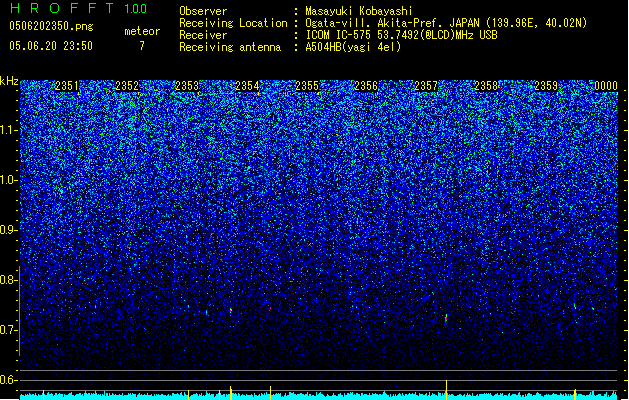
Task: Click the Receiving Location label
Action: [x=233, y=23]
